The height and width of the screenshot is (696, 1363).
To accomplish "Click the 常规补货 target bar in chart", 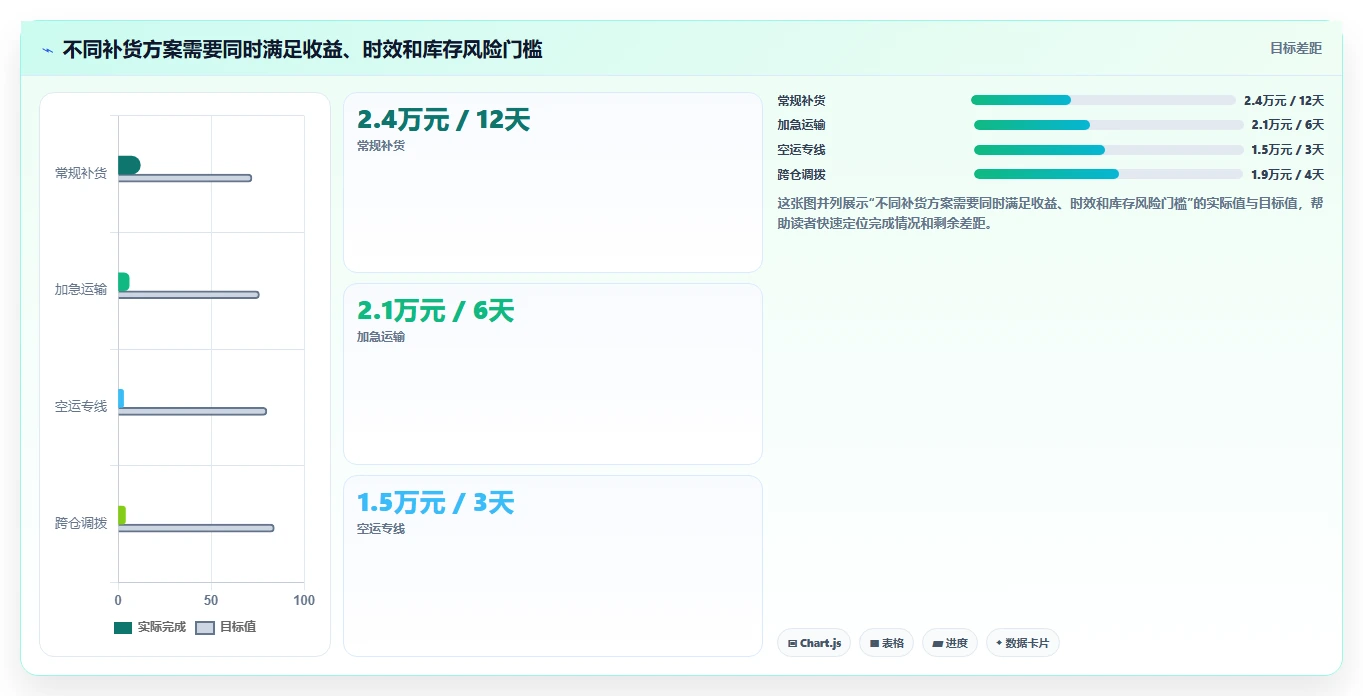I will pos(185,178).
